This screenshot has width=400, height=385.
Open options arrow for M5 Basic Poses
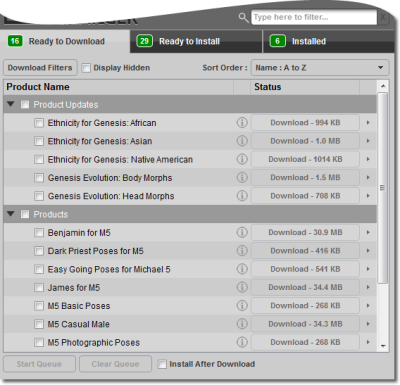(x=368, y=306)
